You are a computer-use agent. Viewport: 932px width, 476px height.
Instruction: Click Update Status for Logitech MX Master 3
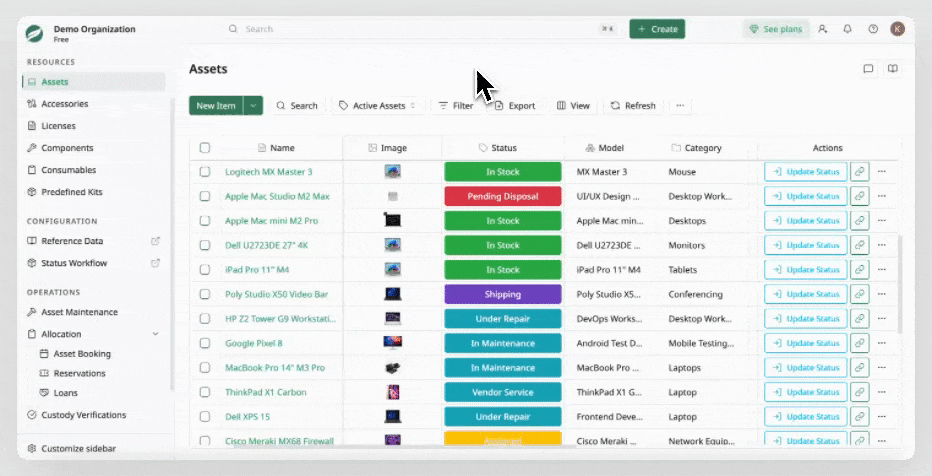806,172
